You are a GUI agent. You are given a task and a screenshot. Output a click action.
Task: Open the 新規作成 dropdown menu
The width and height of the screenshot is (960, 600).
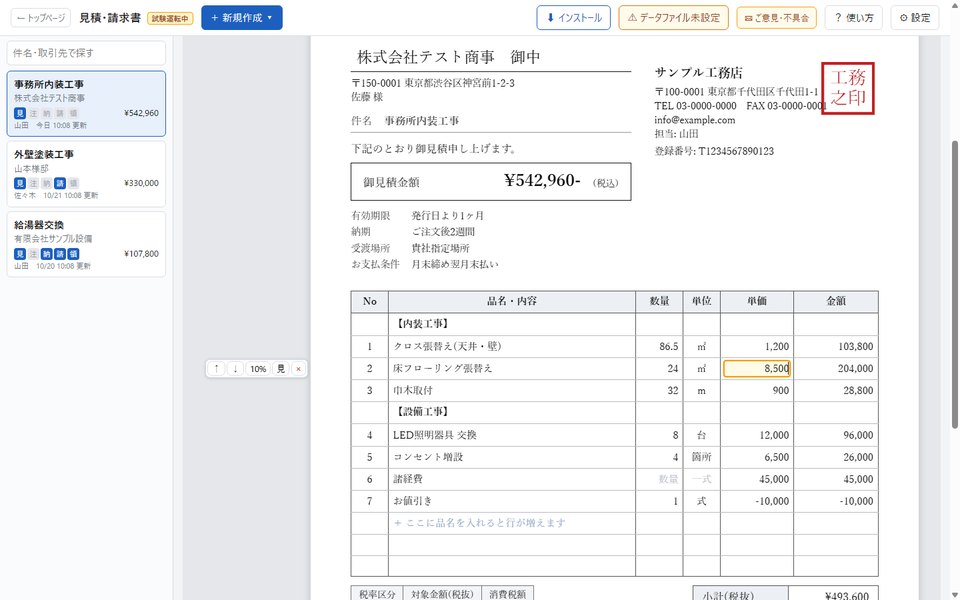tap(242, 18)
